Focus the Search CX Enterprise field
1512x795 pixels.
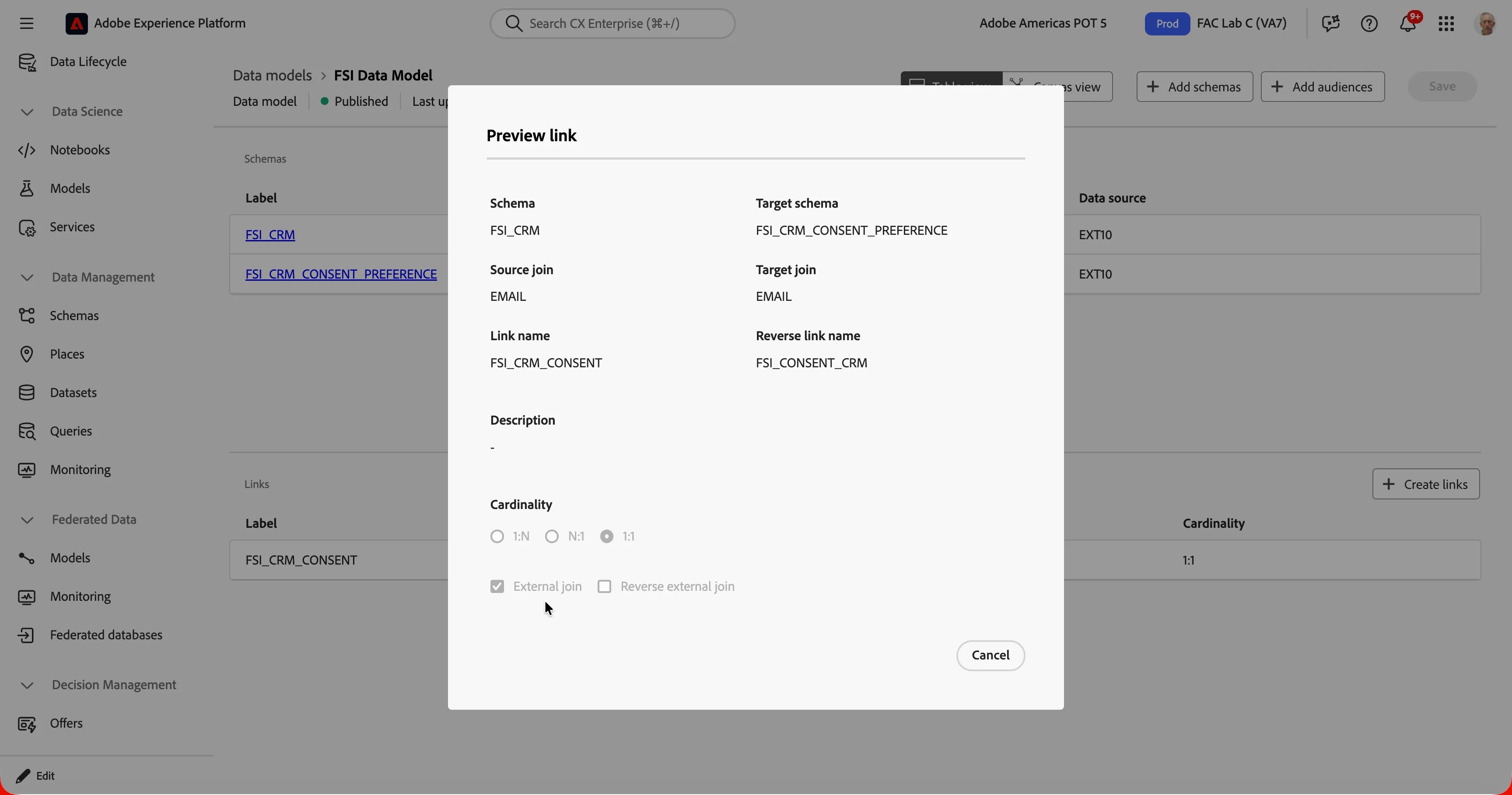coord(612,24)
